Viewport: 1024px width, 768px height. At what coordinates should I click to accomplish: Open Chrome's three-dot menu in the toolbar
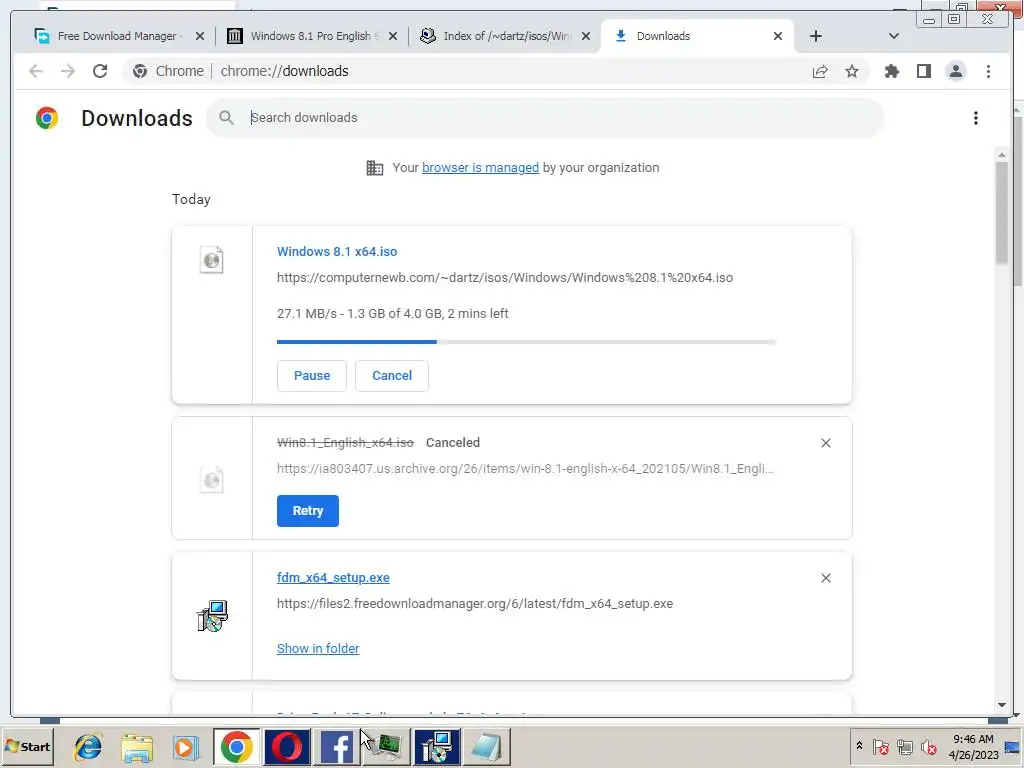click(x=988, y=71)
